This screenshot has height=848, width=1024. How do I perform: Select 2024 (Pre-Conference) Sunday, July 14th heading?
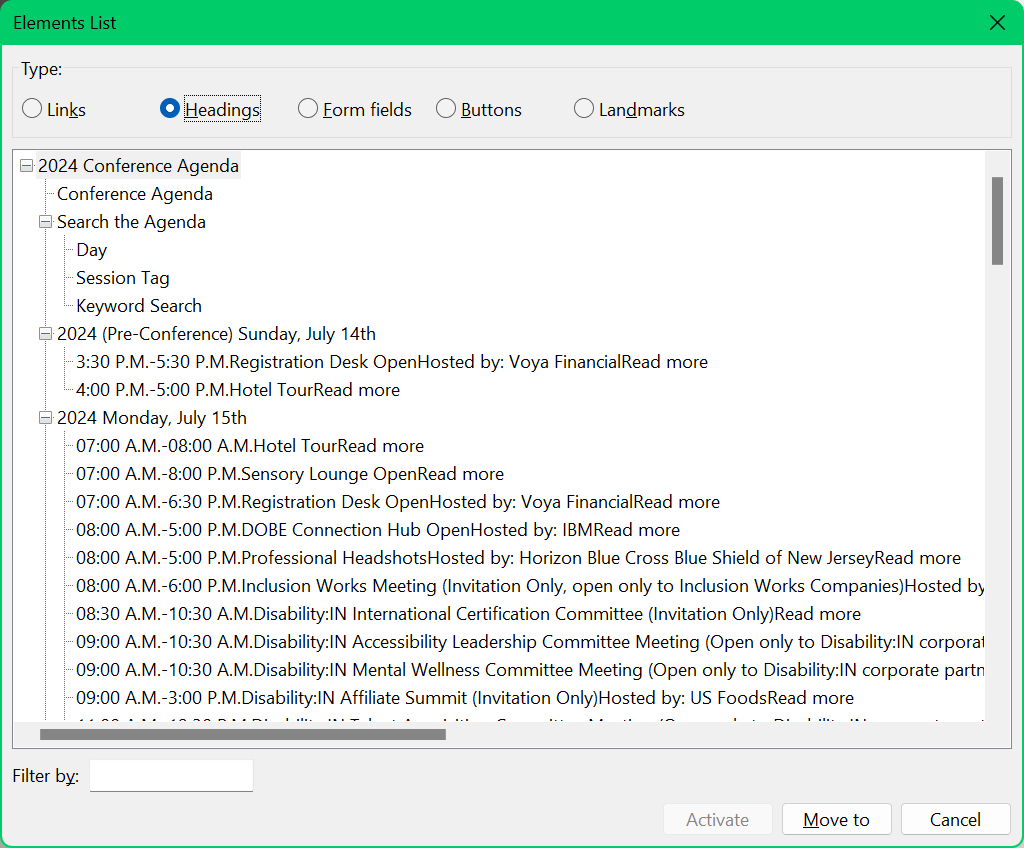tap(216, 334)
